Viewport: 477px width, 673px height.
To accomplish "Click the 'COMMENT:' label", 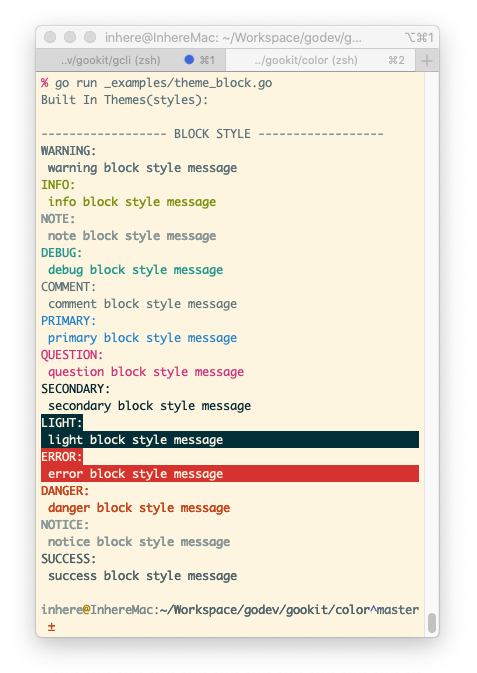I will pos(69,287).
